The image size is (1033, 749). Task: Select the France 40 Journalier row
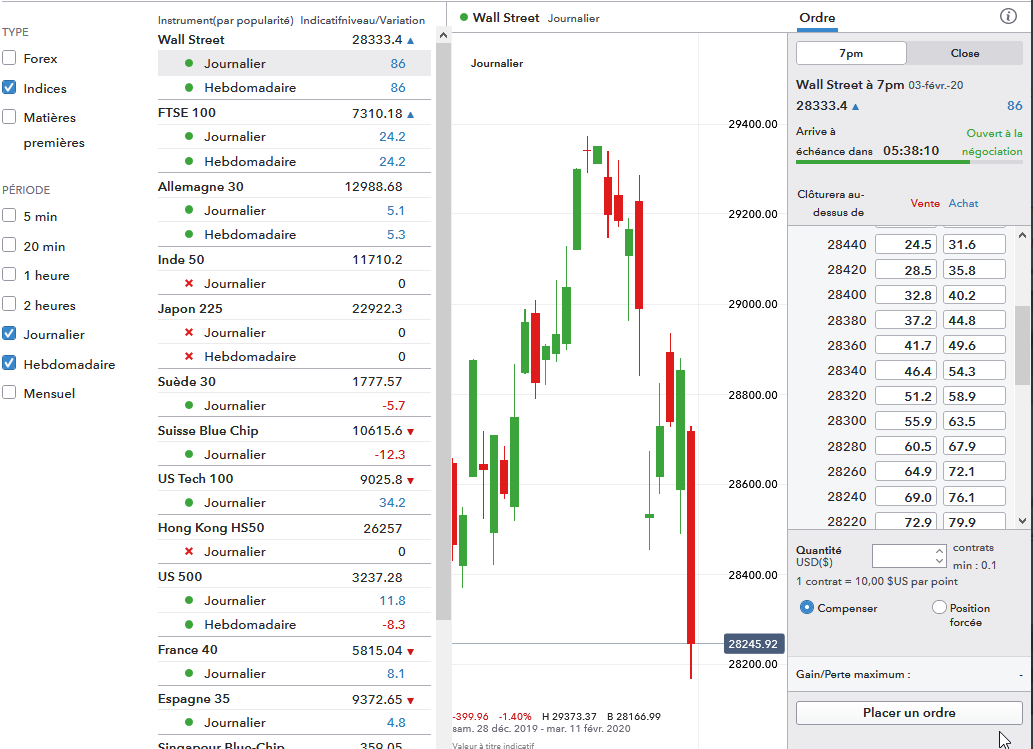click(x=294, y=674)
